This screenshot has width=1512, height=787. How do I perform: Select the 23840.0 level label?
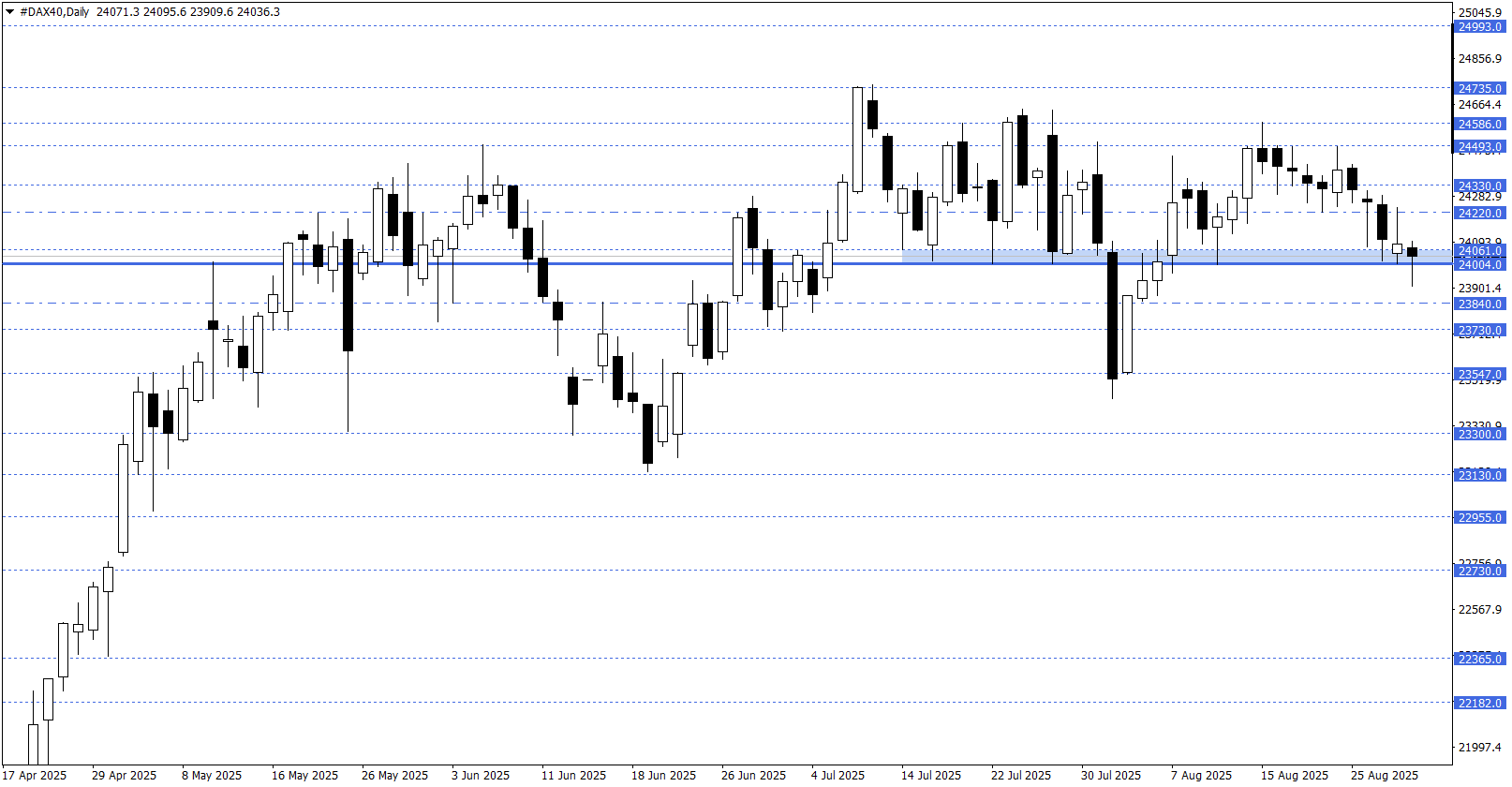coord(1480,304)
